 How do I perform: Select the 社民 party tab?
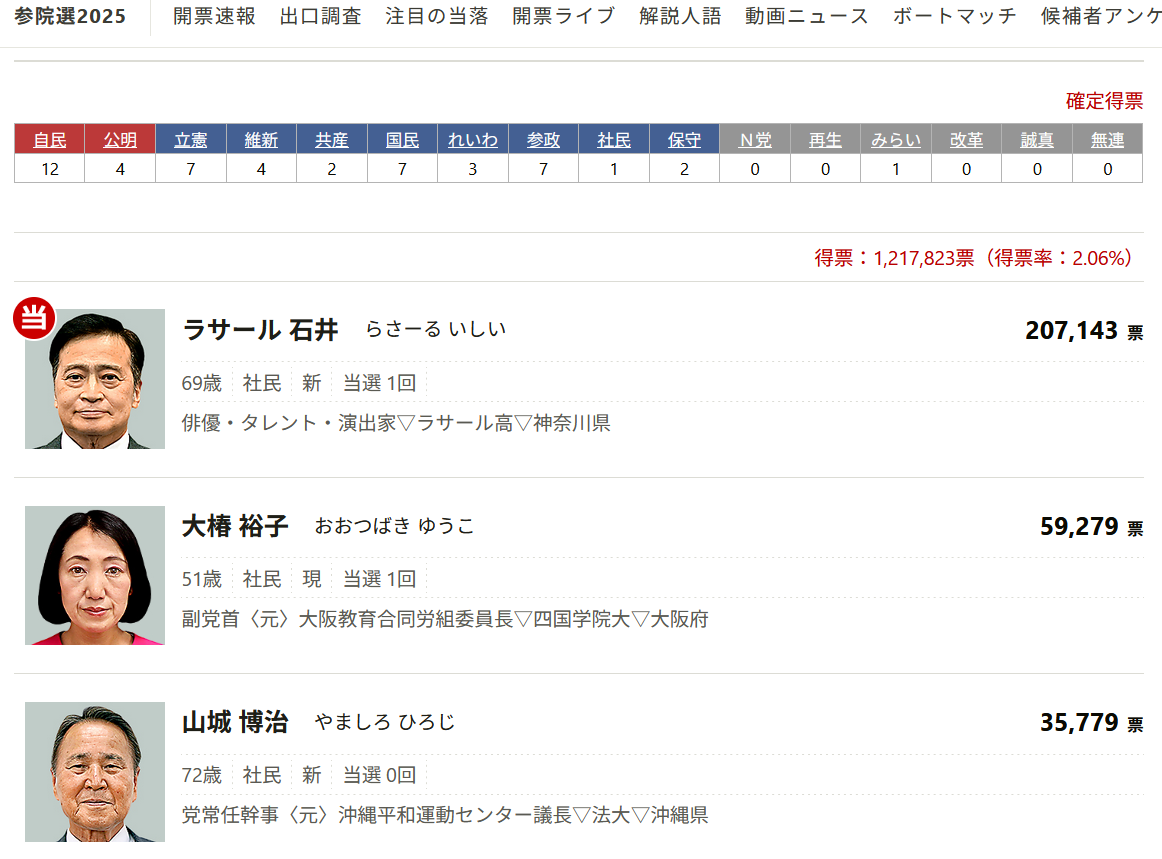(614, 140)
